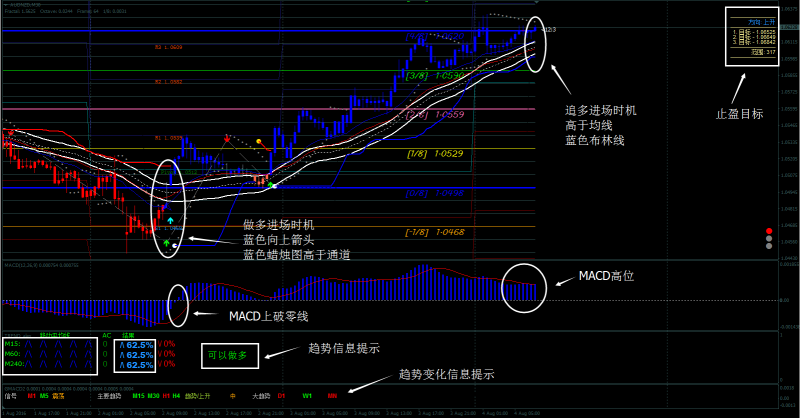
Task: Click the red D1 trend indicator
Action: (x=281, y=396)
